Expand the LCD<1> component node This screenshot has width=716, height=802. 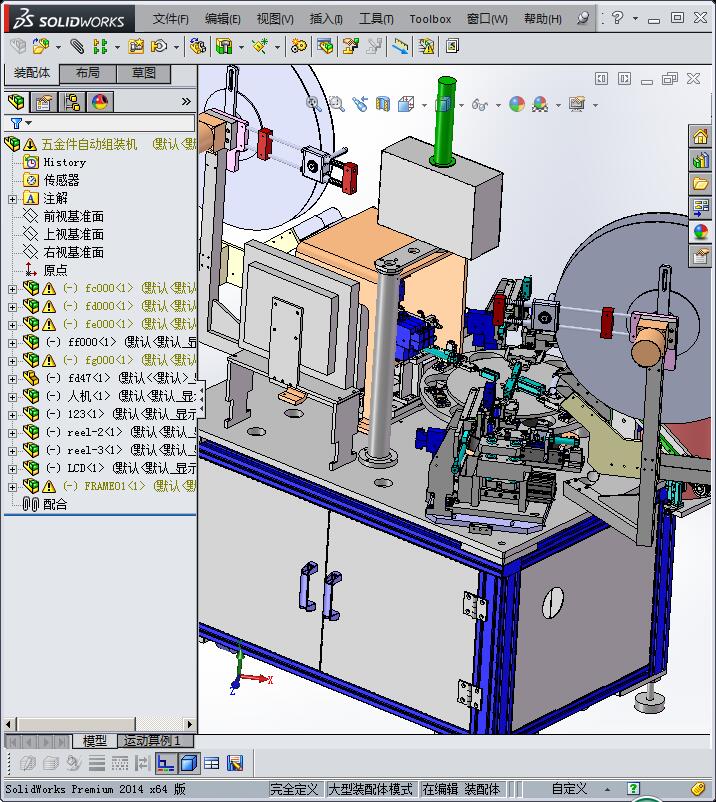click(x=12, y=469)
